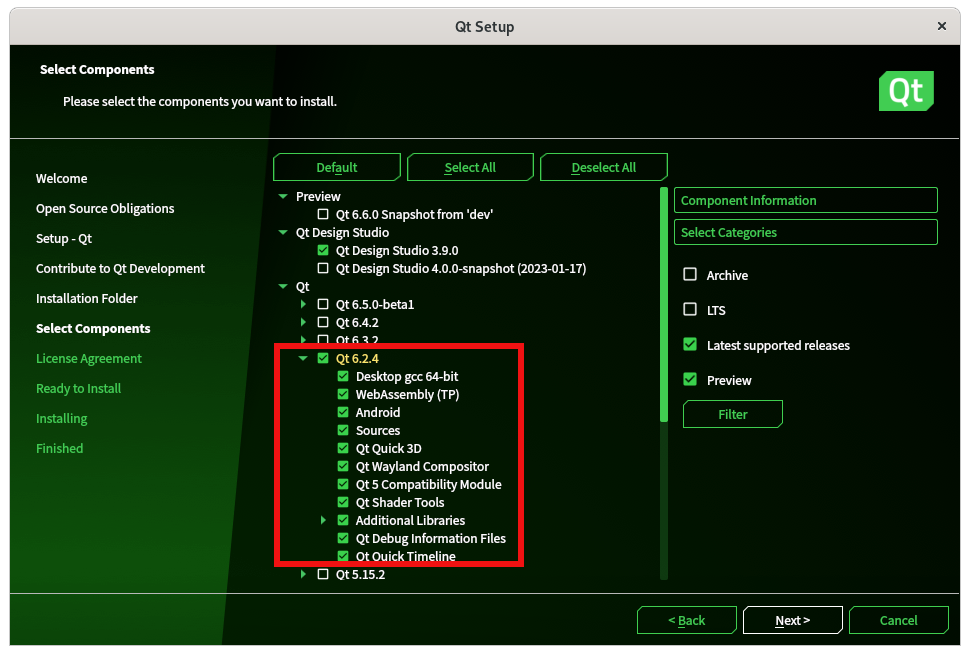This screenshot has width=970, height=655.
Task: Cancel the Qt installation
Action: coord(899,620)
